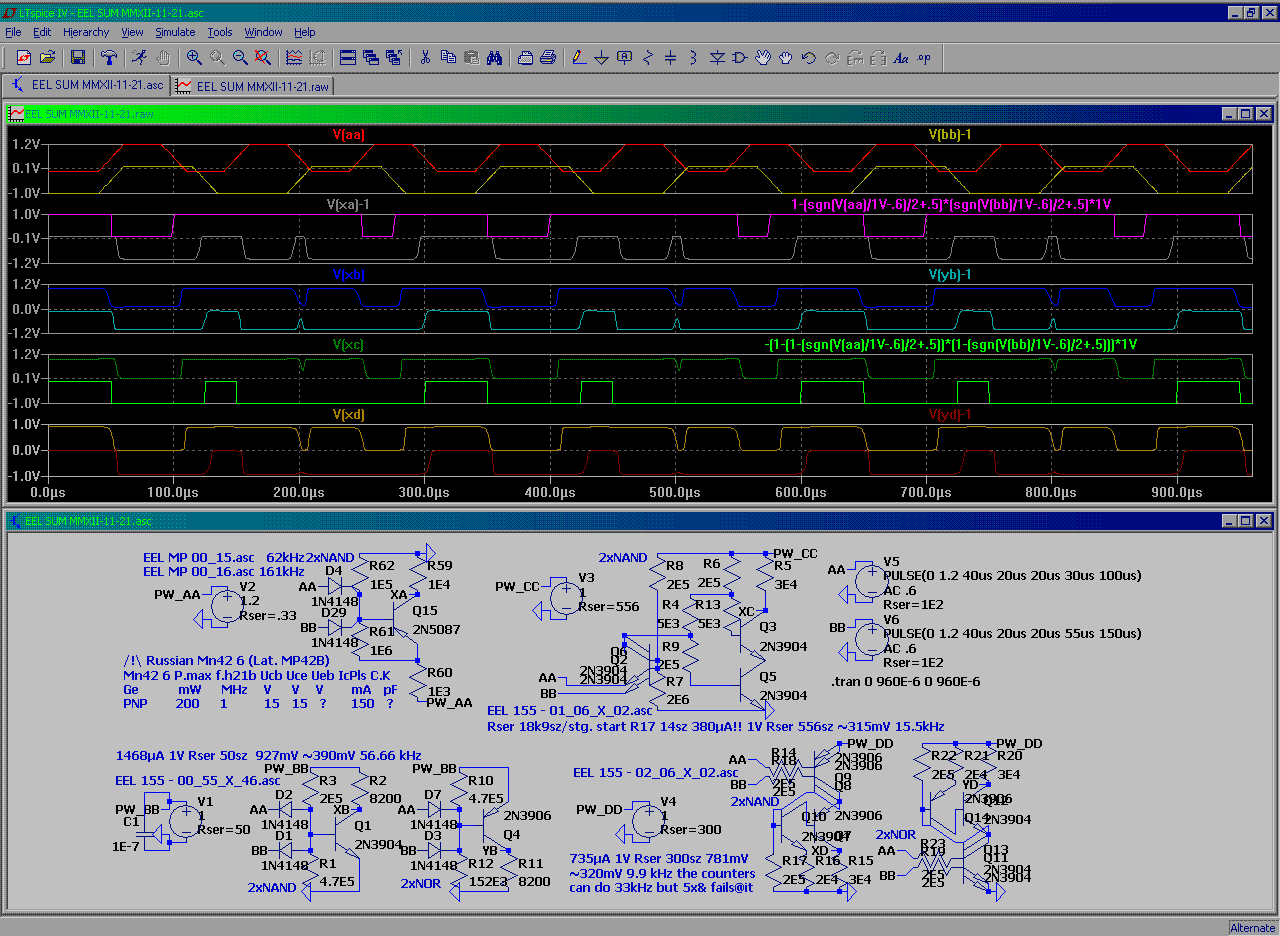Select the Capacitor placement tool
Screen dimensions: 1280x936
pyautogui.click(x=670, y=57)
